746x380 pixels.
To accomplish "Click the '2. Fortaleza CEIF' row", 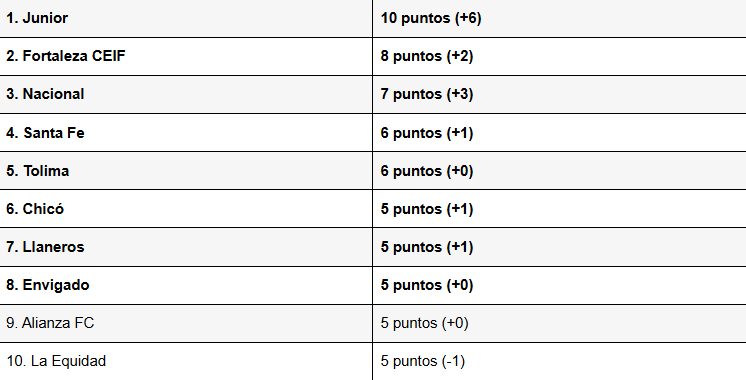I will pyautogui.click(x=373, y=56).
